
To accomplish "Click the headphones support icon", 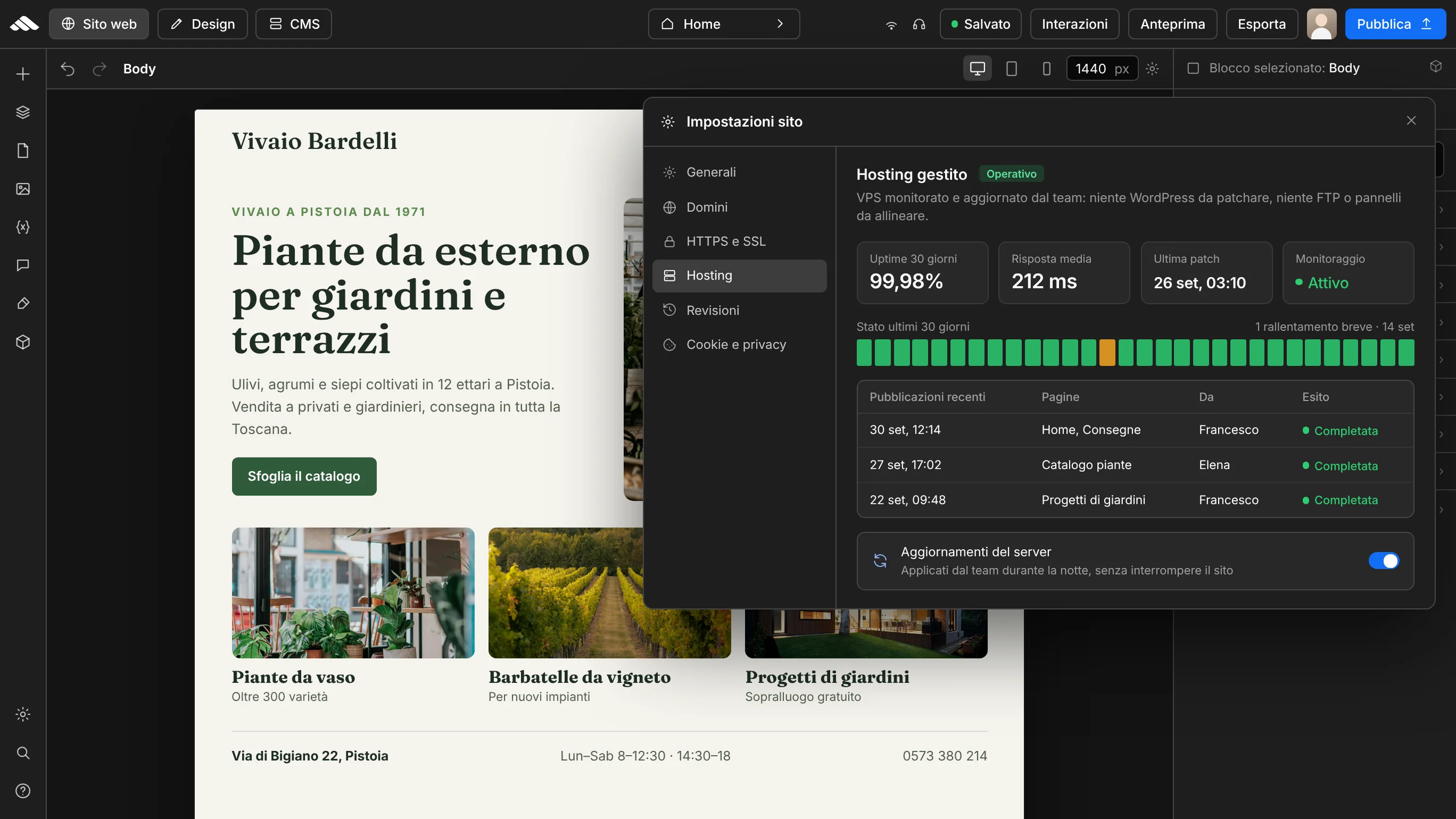I will tap(919, 24).
